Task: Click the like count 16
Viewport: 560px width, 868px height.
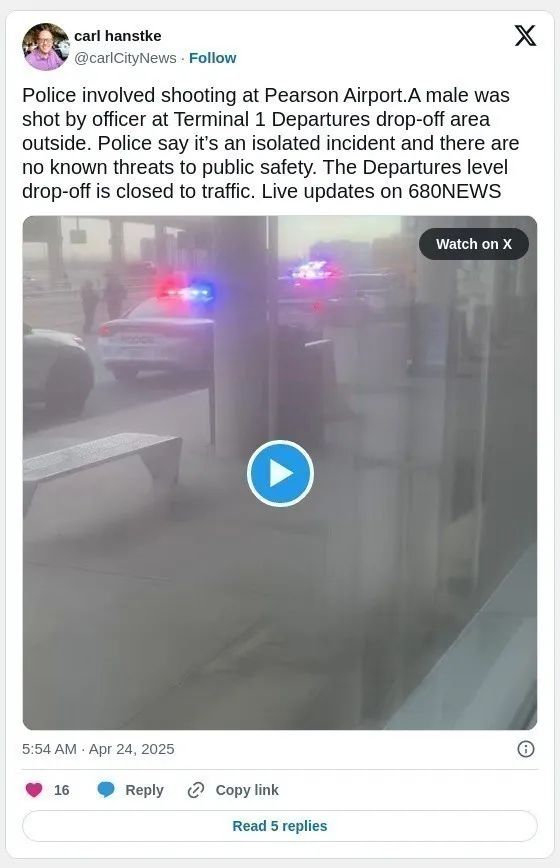Action: point(61,790)
